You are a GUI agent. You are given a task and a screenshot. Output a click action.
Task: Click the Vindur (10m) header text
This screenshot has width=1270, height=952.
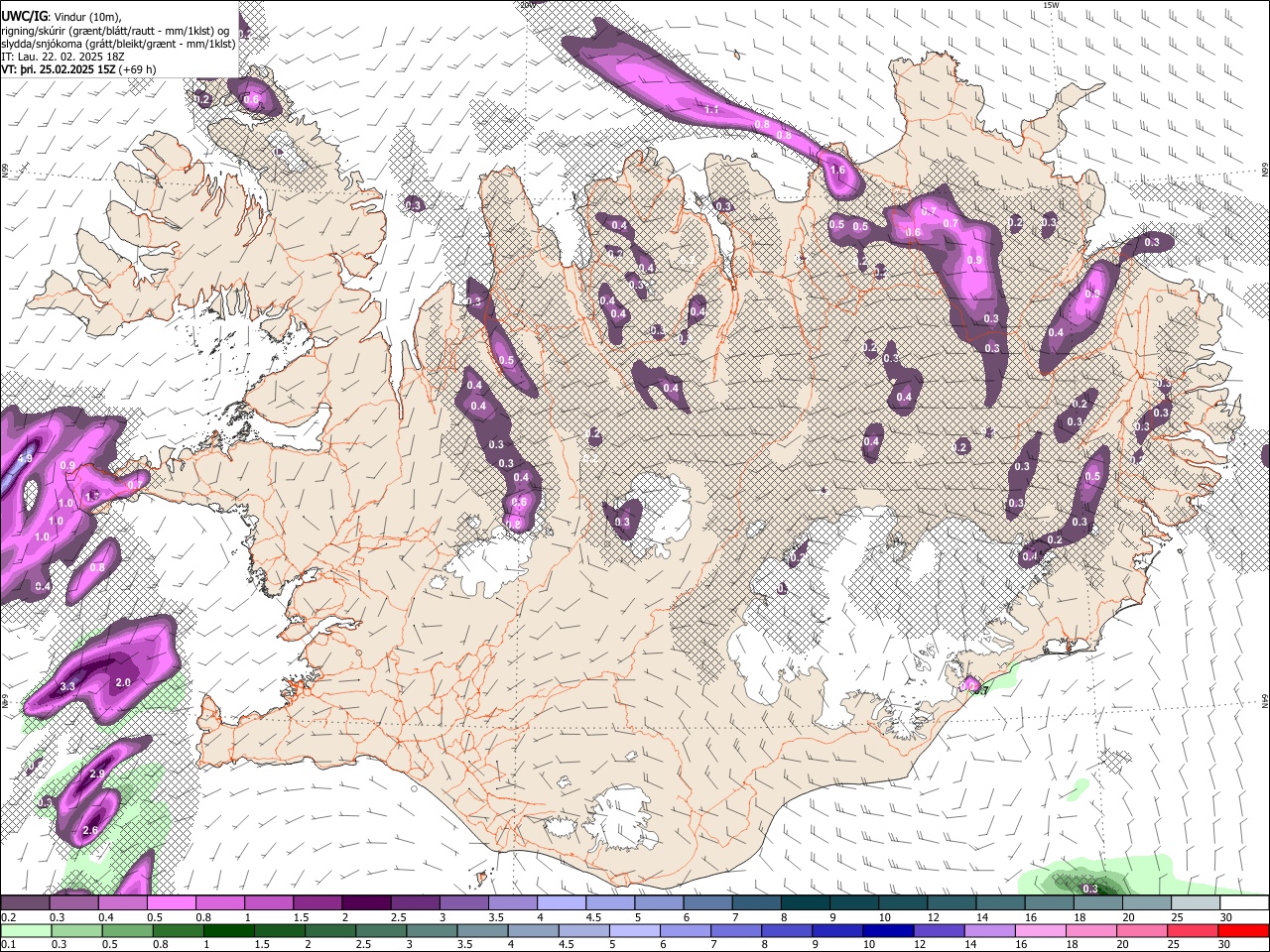(86, 16)
